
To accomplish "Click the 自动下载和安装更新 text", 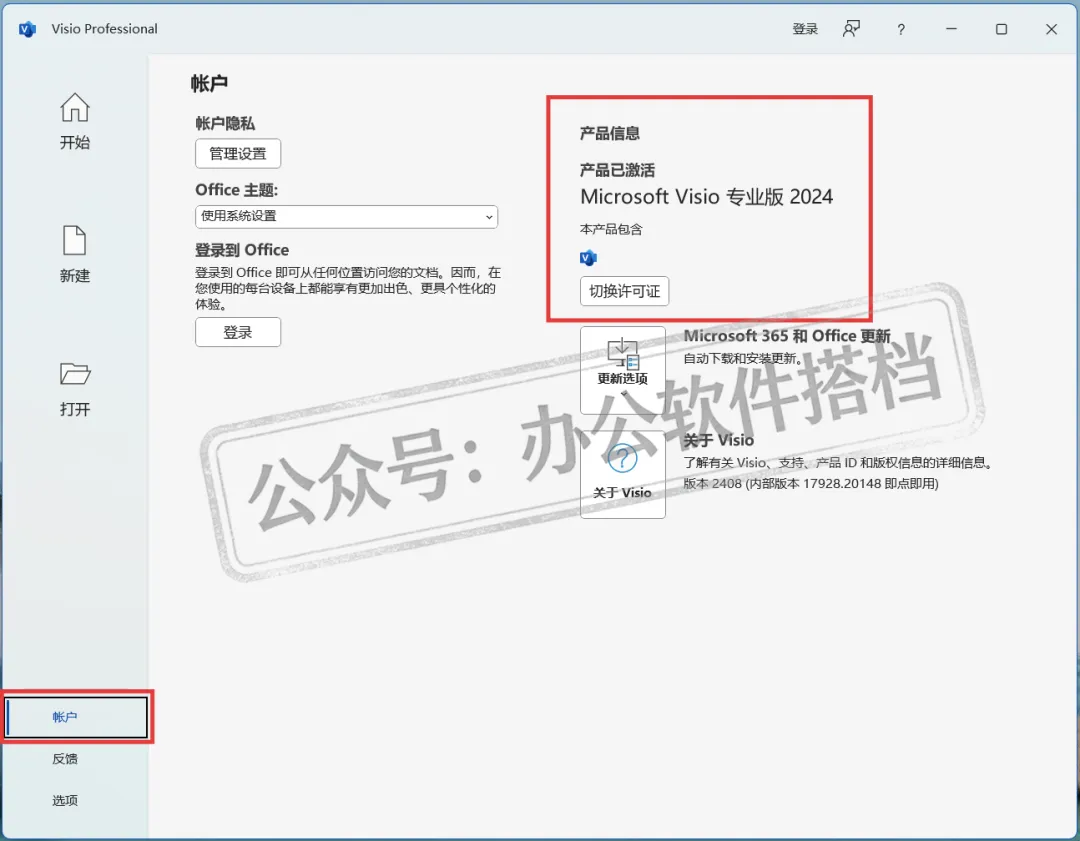I will (742, 358).
